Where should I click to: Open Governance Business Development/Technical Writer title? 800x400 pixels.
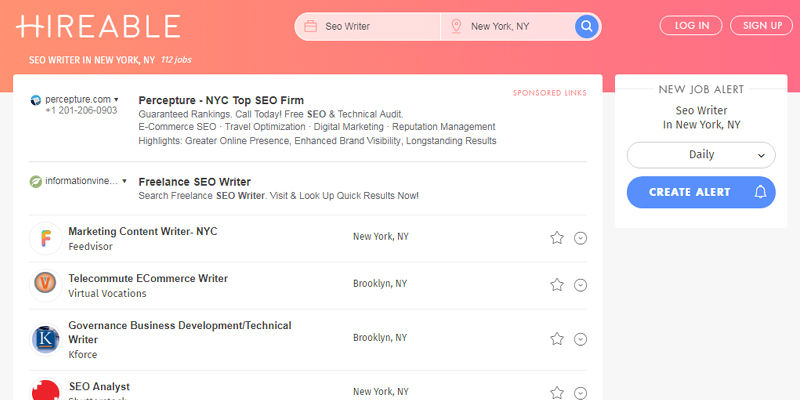click(x=180, y=332)
